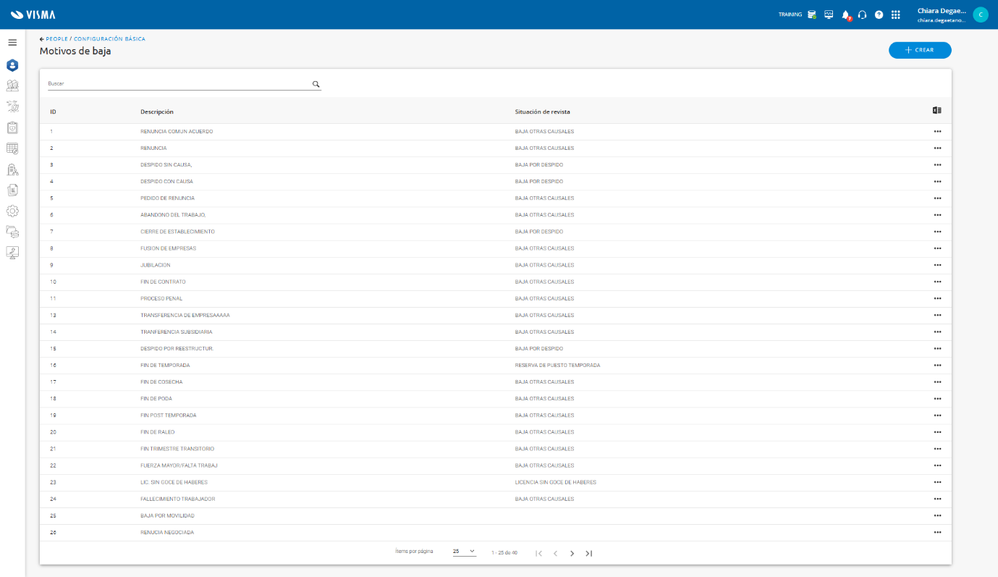Image resolution: width=998 pixels, height=577 pixels.
Task: Open row options for RENUNCIA COMUN ACUERDO
Action: pos(938,132)
